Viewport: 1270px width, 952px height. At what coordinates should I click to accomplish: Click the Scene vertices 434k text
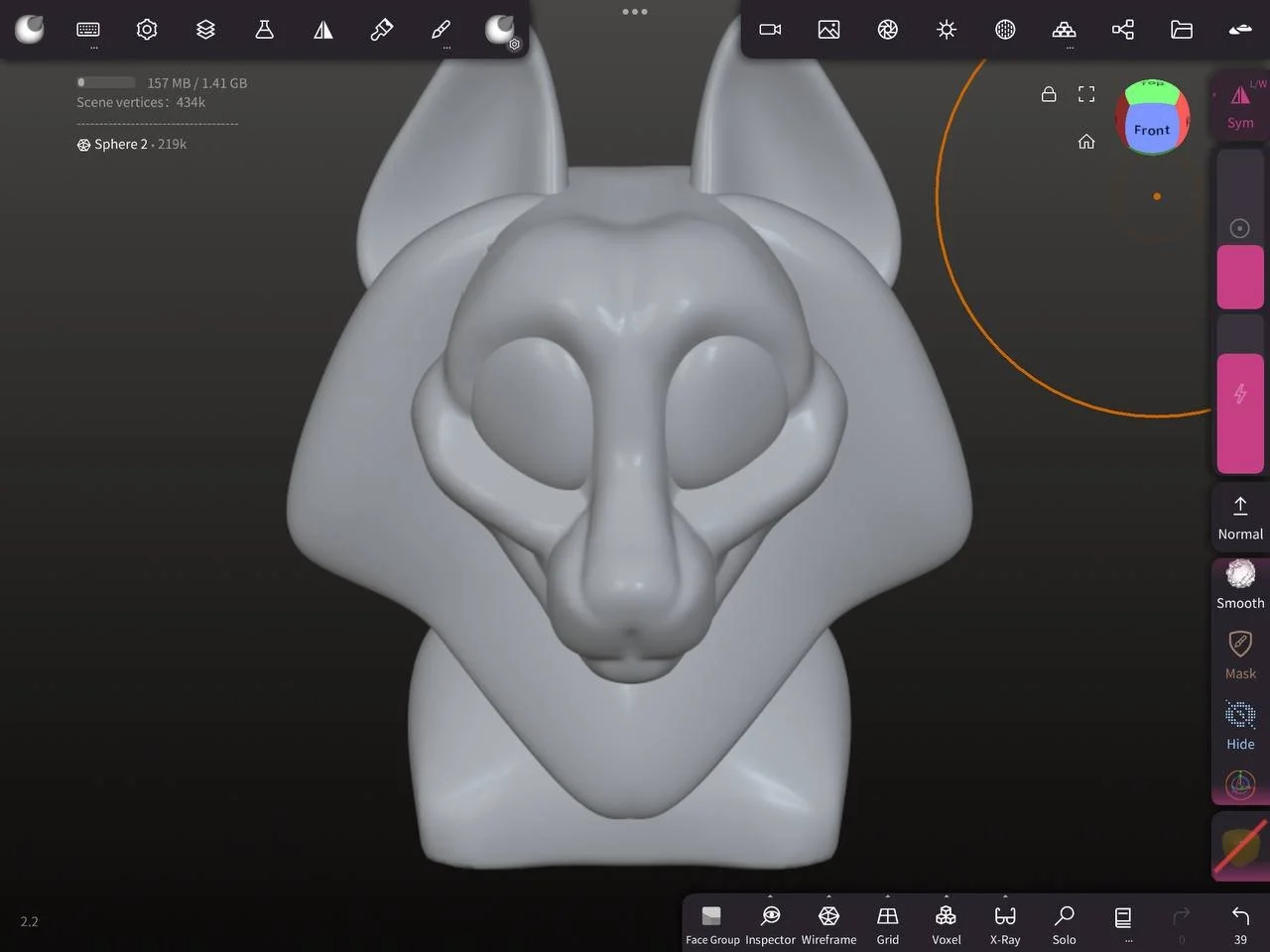click(141, 102)
